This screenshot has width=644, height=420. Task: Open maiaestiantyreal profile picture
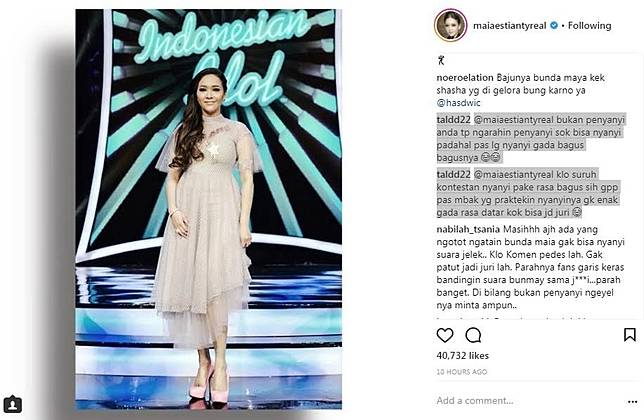451,25
